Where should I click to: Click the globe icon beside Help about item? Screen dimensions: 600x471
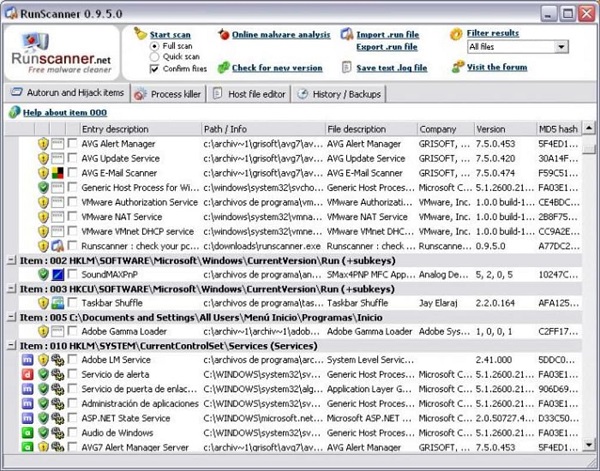(x=14, y=112)
